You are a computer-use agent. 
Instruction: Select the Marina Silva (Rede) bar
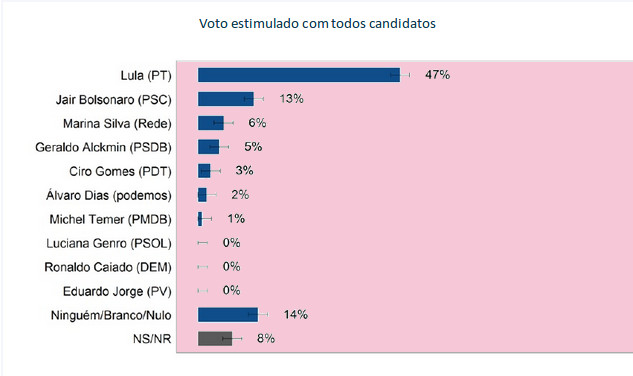tap(211, 123)
